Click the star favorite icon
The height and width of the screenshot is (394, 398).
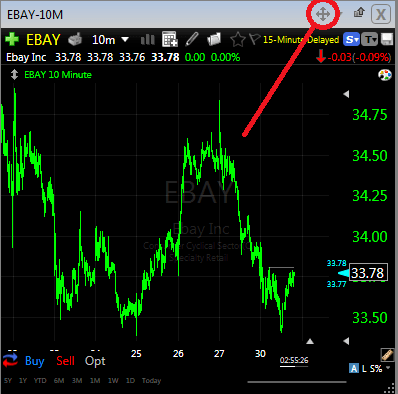point(238,39)
